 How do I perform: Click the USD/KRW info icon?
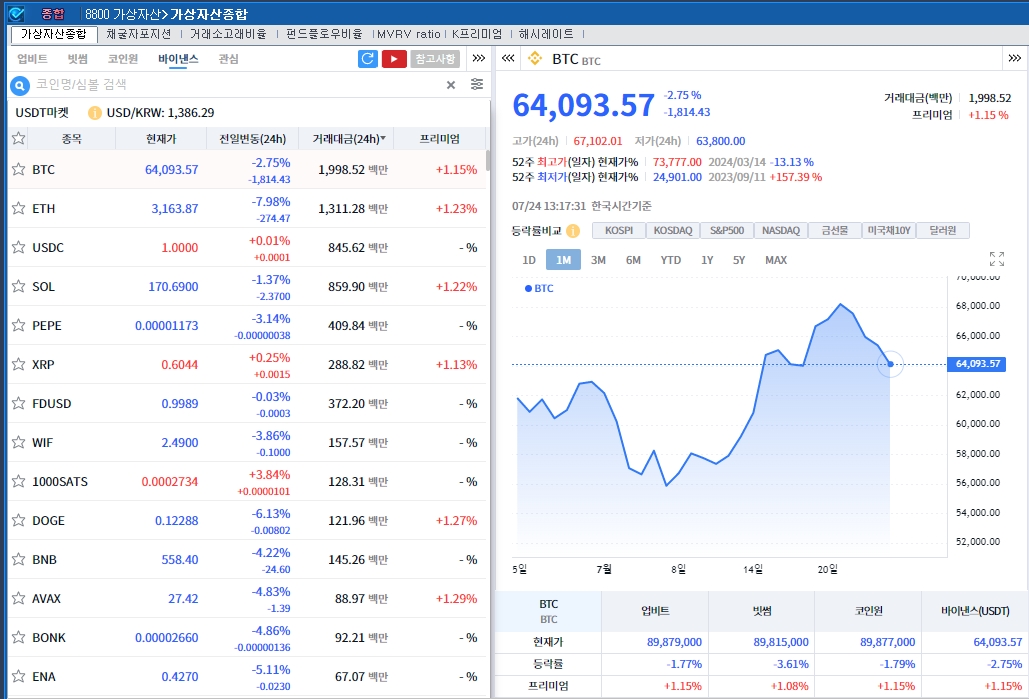95,113
